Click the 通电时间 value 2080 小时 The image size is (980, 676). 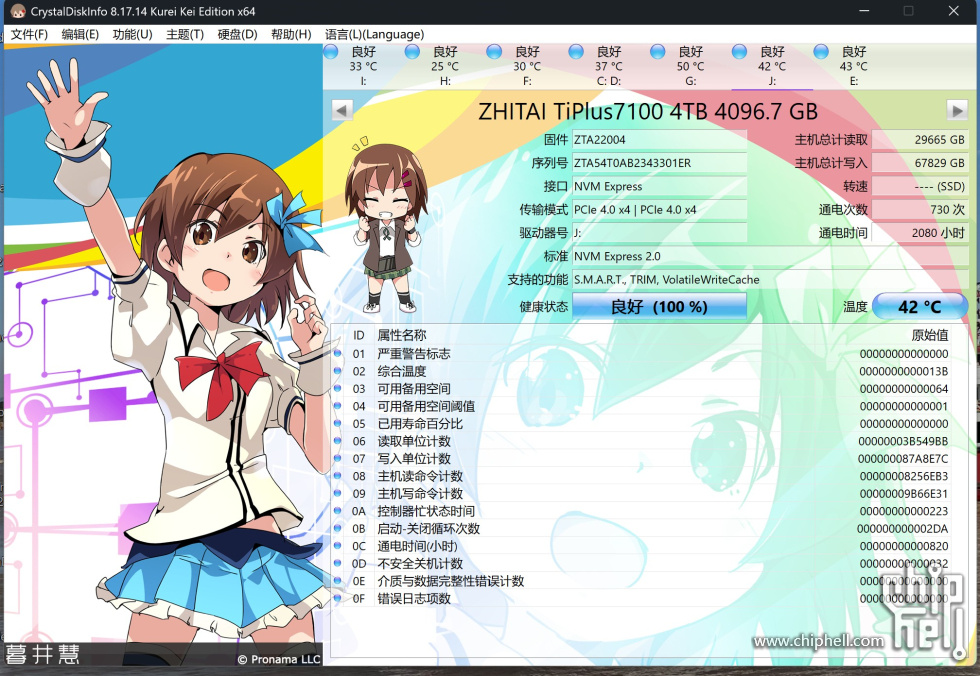pyautogui.click(x=920, y=233)
